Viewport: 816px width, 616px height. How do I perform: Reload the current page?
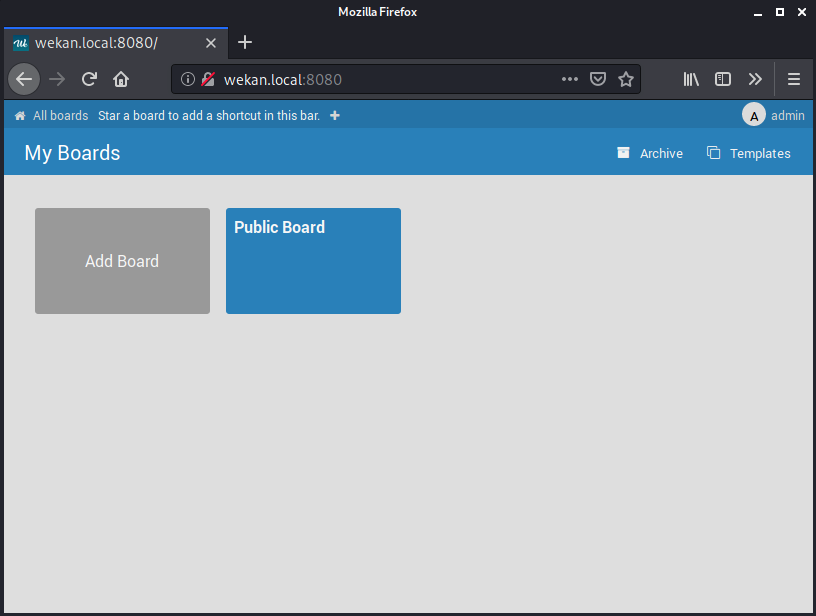(x=88, y=79)
